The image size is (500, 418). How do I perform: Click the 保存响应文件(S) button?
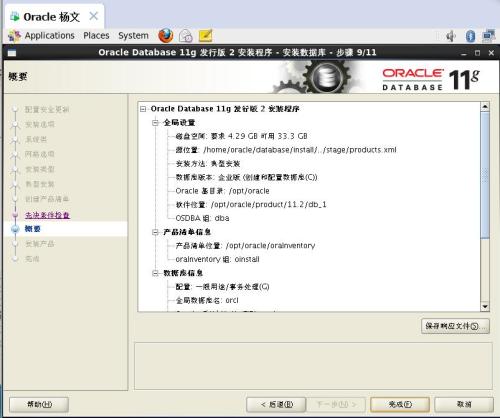click(x=455, y=326)
